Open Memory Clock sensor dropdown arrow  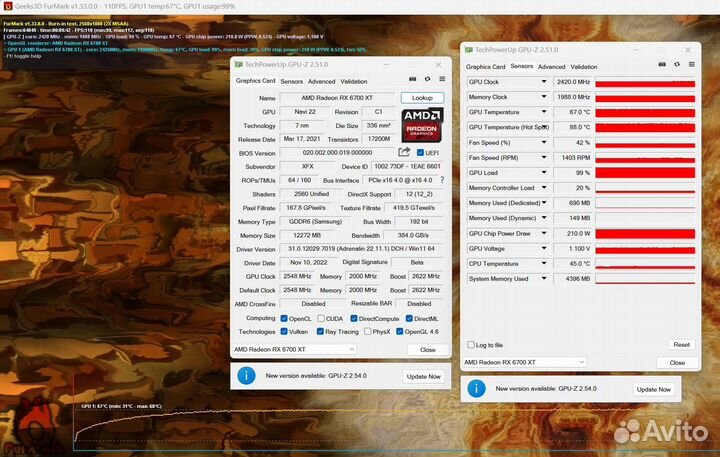pyautogui.click(x=544, y=97)
